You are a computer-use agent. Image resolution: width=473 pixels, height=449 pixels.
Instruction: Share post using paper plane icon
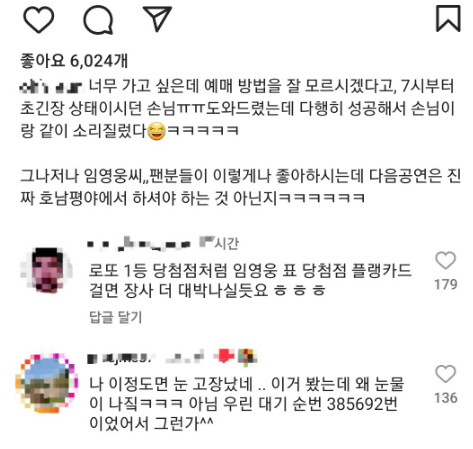coord(157,19)
